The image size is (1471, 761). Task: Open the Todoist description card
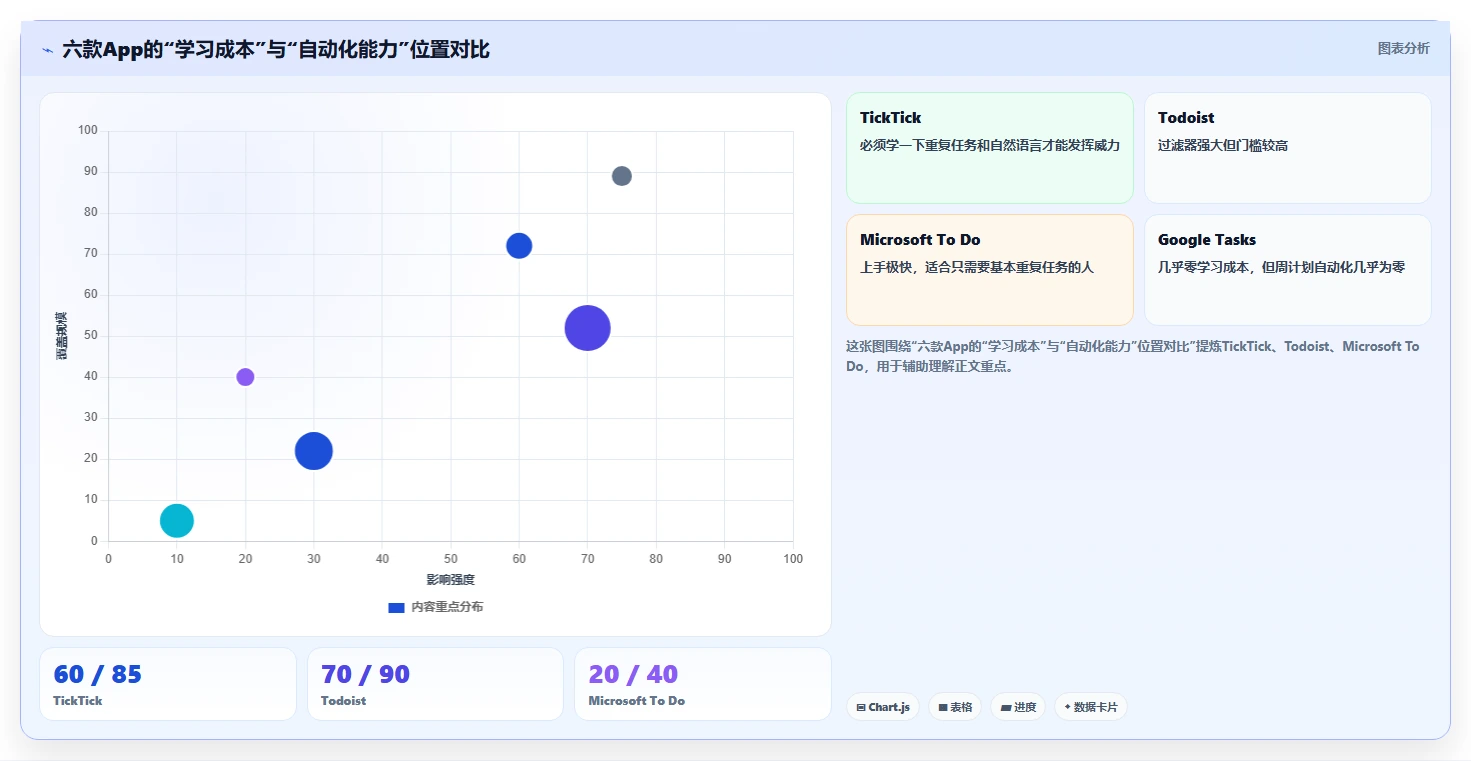[x=1288, y=148]
